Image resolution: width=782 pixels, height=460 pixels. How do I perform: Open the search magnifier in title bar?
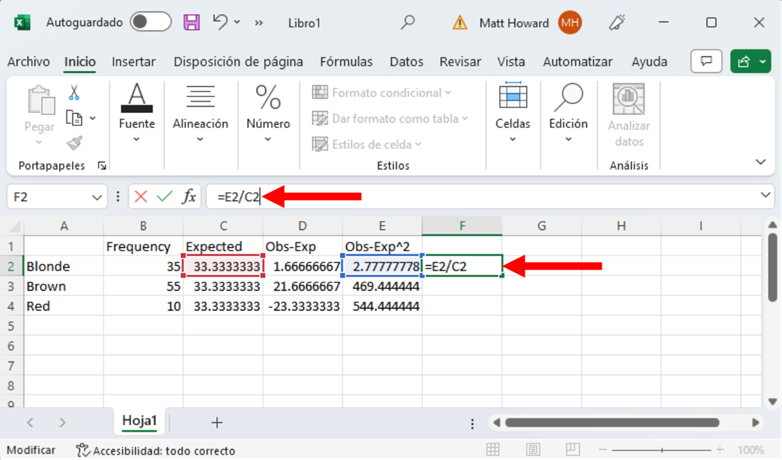pos(407,22)
